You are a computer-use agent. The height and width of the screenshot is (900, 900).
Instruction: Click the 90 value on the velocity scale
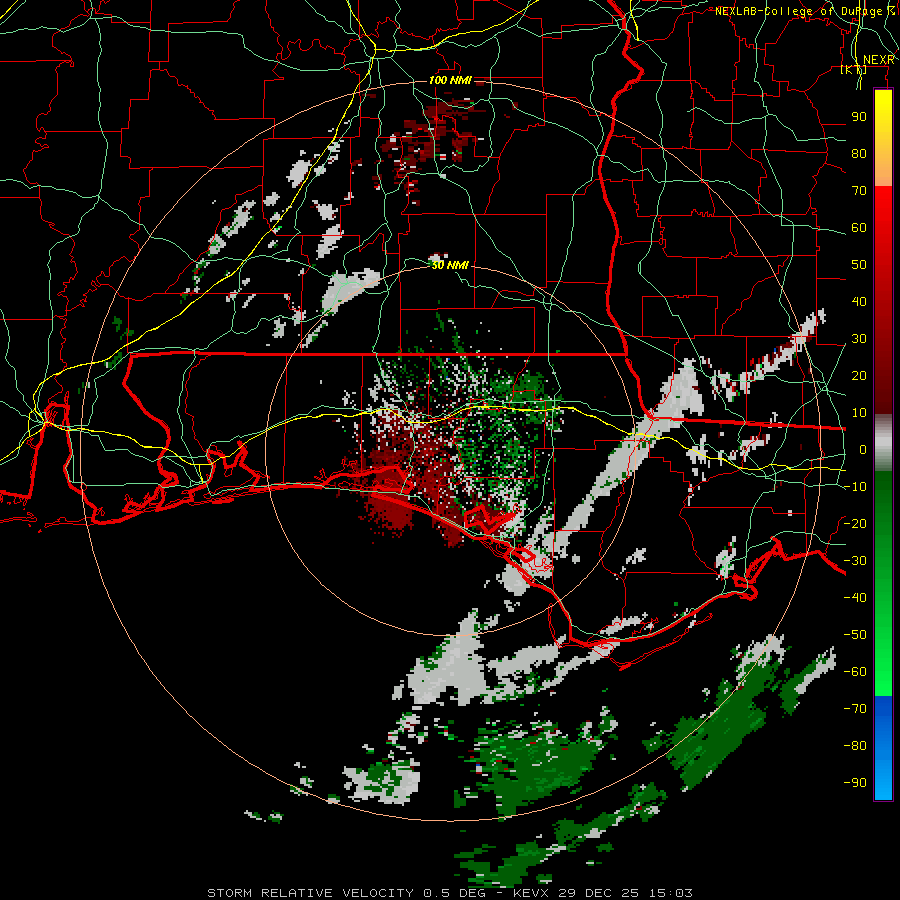point(859,117)
